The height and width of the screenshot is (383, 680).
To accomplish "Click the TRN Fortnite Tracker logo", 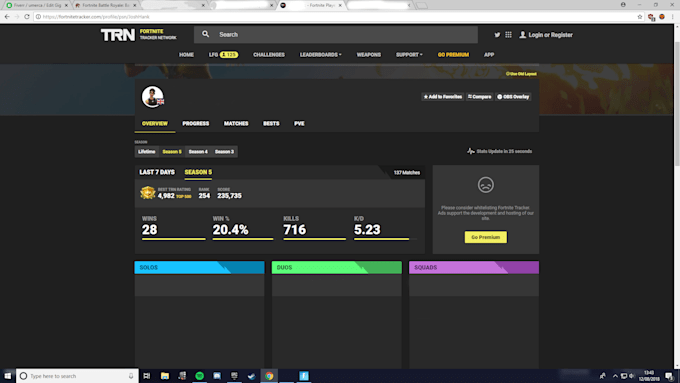I will (139, 35).
